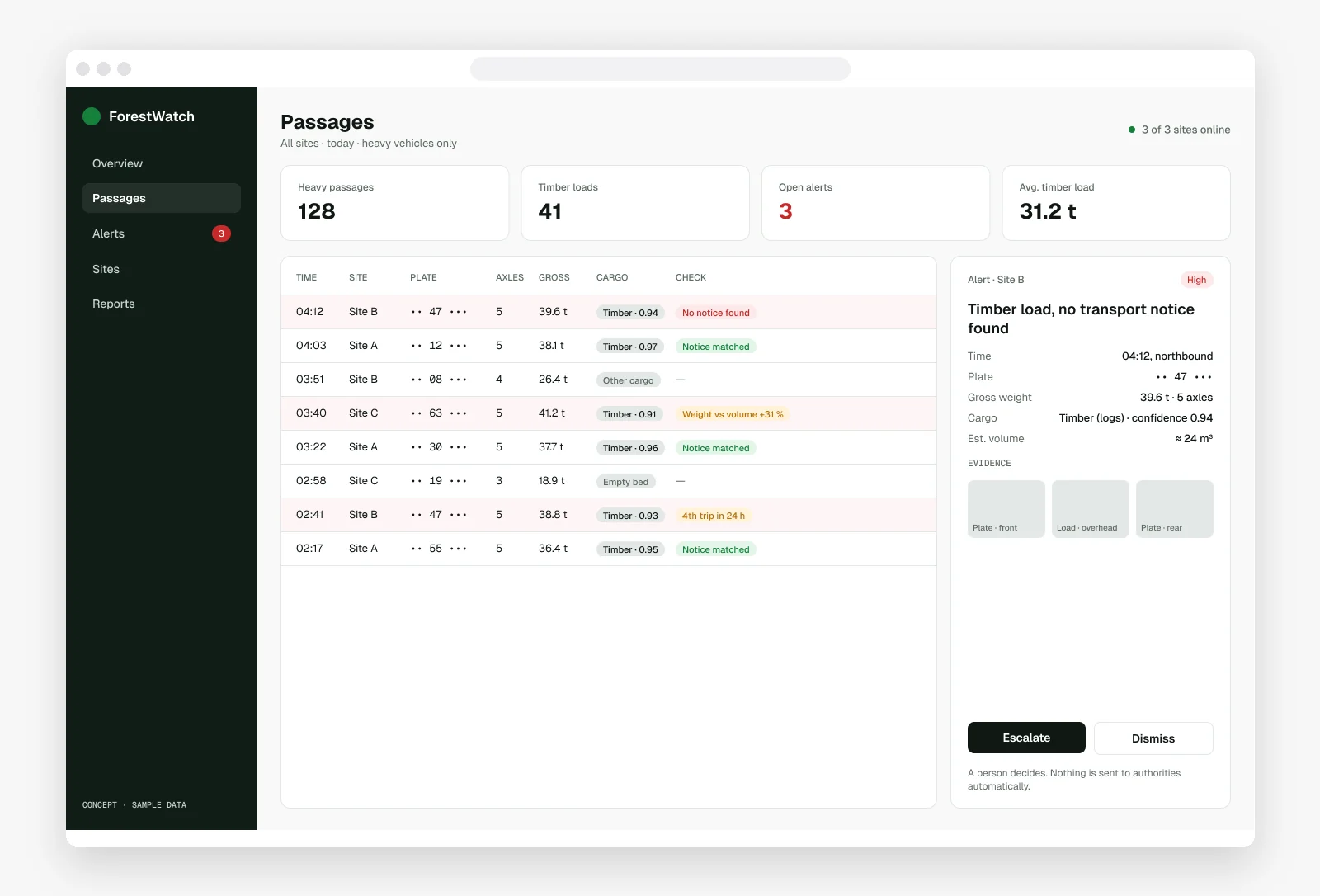The width and height of the screenshot is (1320, 896).
Task: Select the 03:22 Site A row time
Action: 311,447
